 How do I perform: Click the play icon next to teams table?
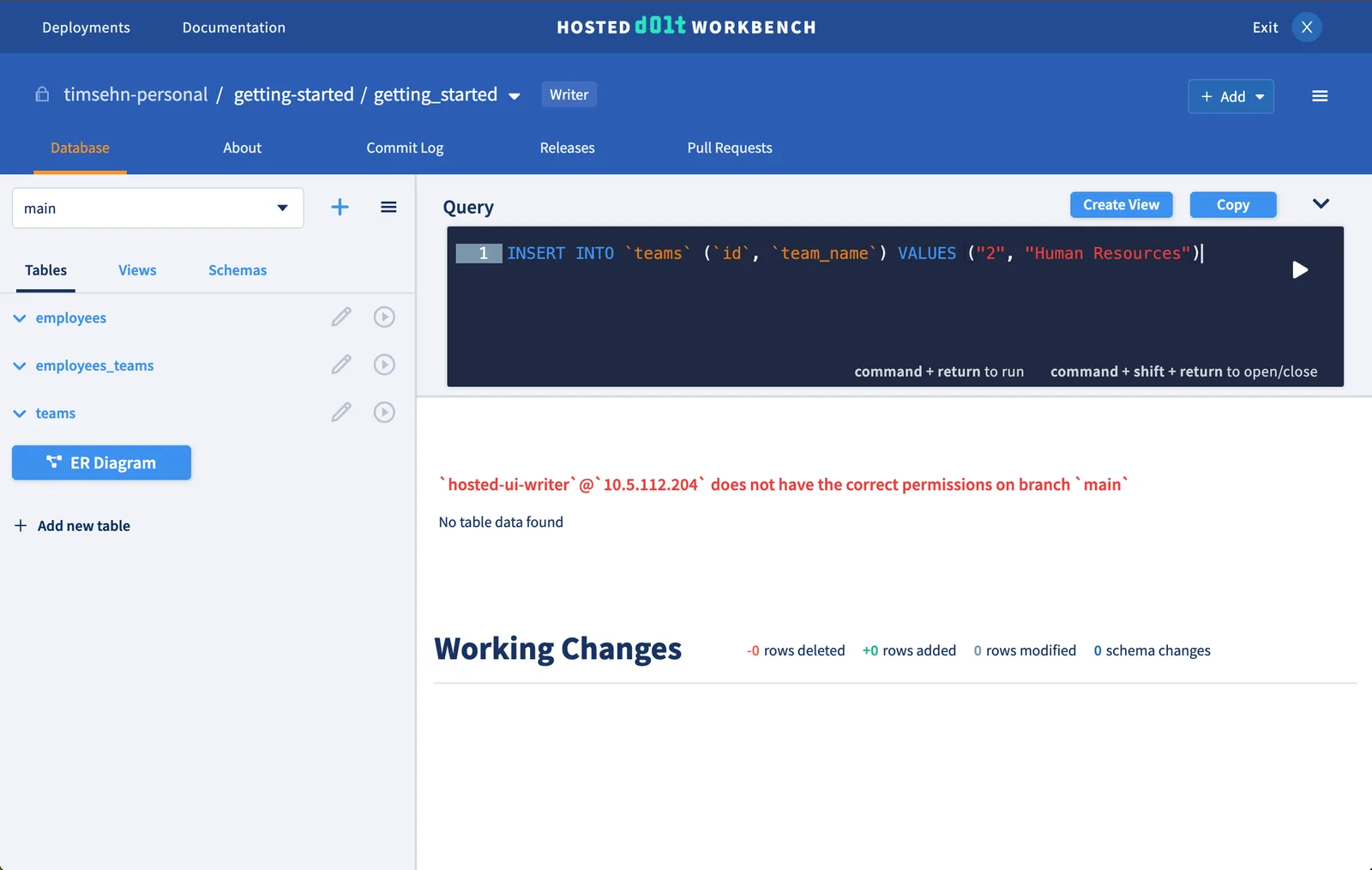[x=384, y=413]
